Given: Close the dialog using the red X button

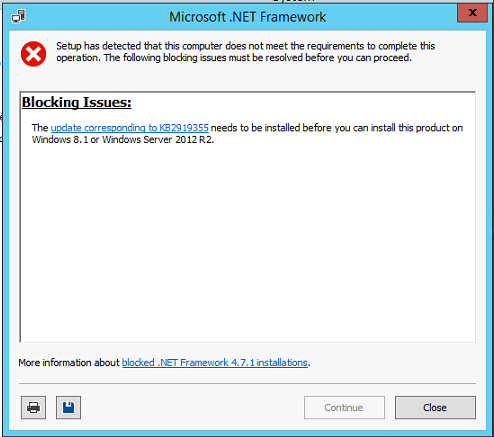Looking at the screenshot, I should [x=472, y=13].
